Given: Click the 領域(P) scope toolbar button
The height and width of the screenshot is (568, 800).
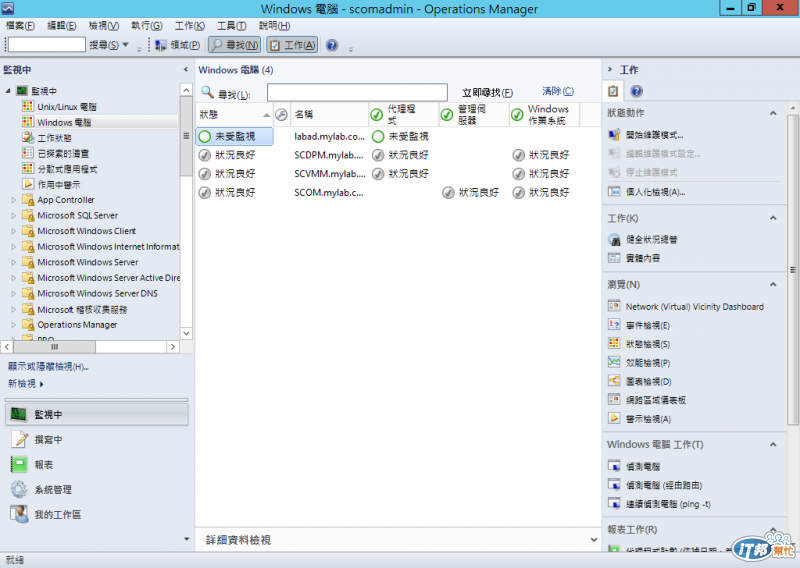Looking at the screenshot, I should [177, 45].
